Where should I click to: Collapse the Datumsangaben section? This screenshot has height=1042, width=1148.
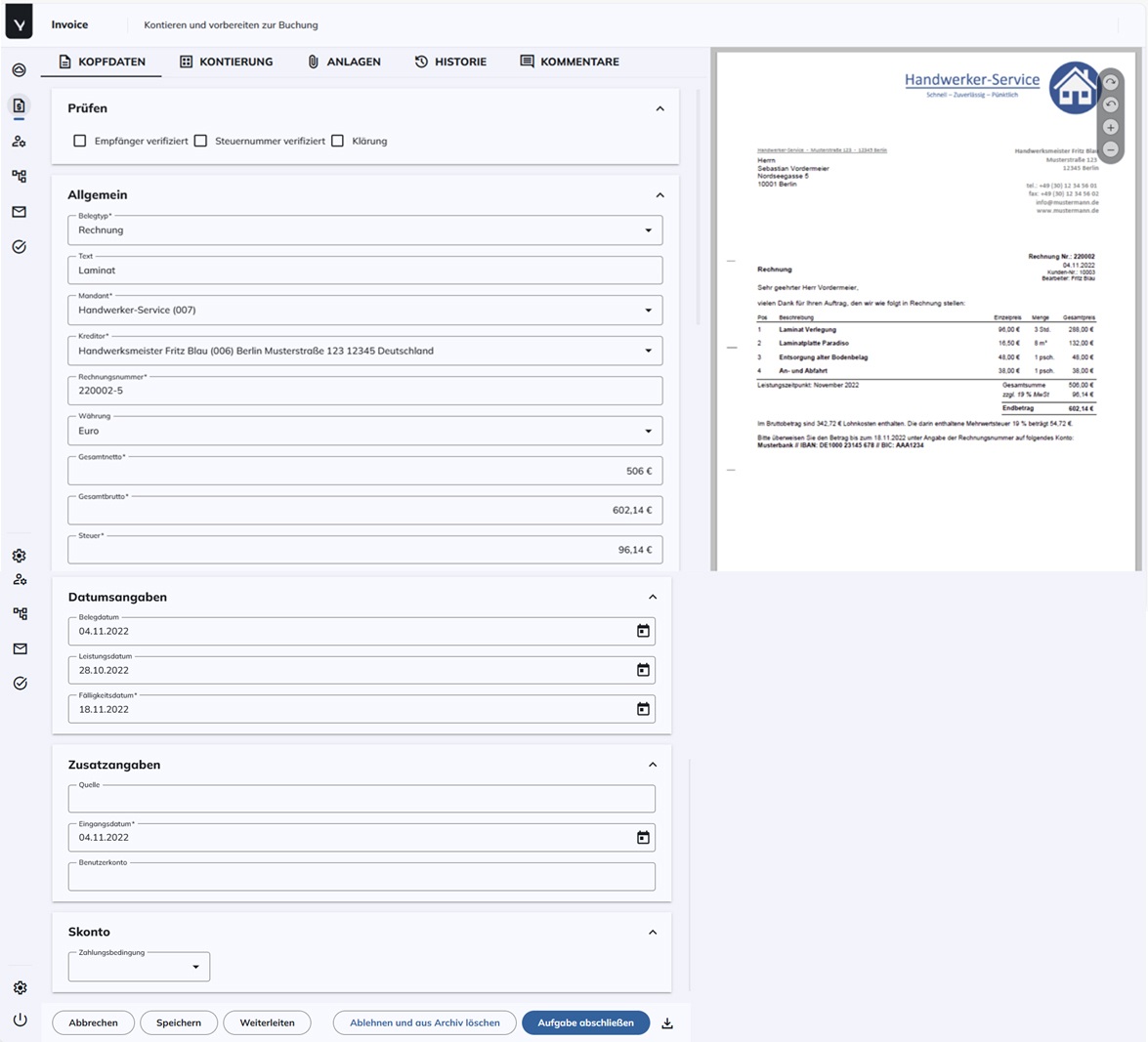pyautogui.click(x=653, y=597)
